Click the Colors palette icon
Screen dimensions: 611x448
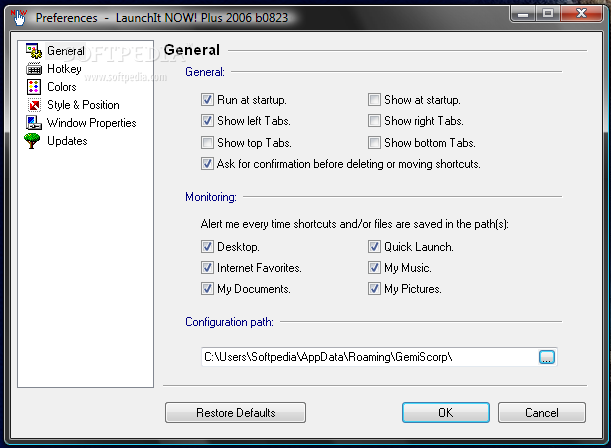(x=34, y=87)
